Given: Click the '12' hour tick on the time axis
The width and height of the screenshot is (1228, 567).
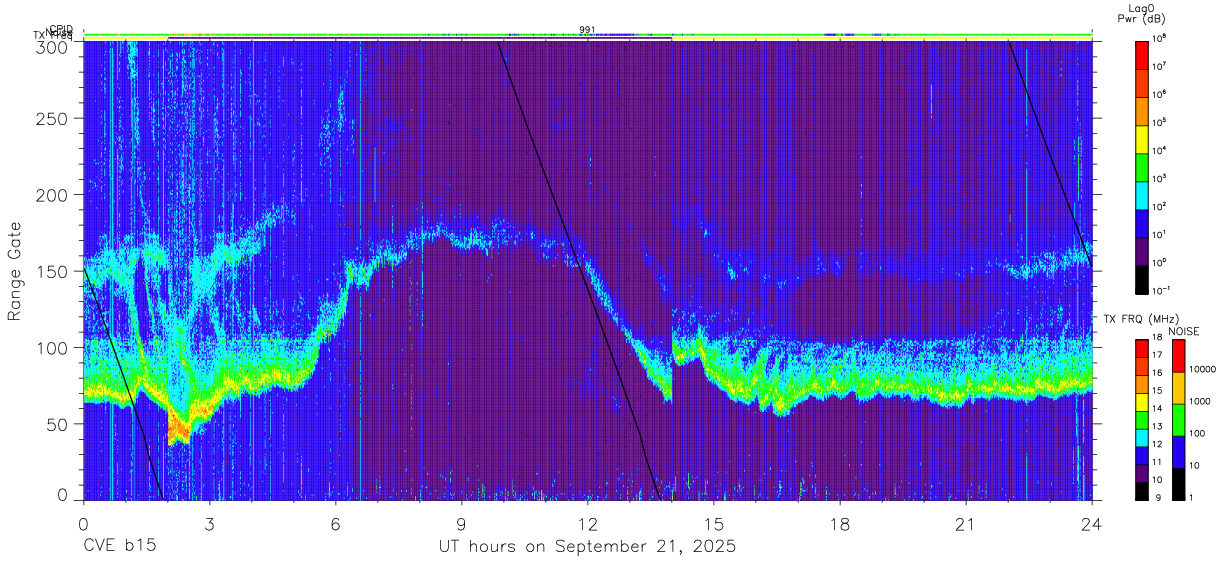Looking at the screenshot, I should (588, 523).
